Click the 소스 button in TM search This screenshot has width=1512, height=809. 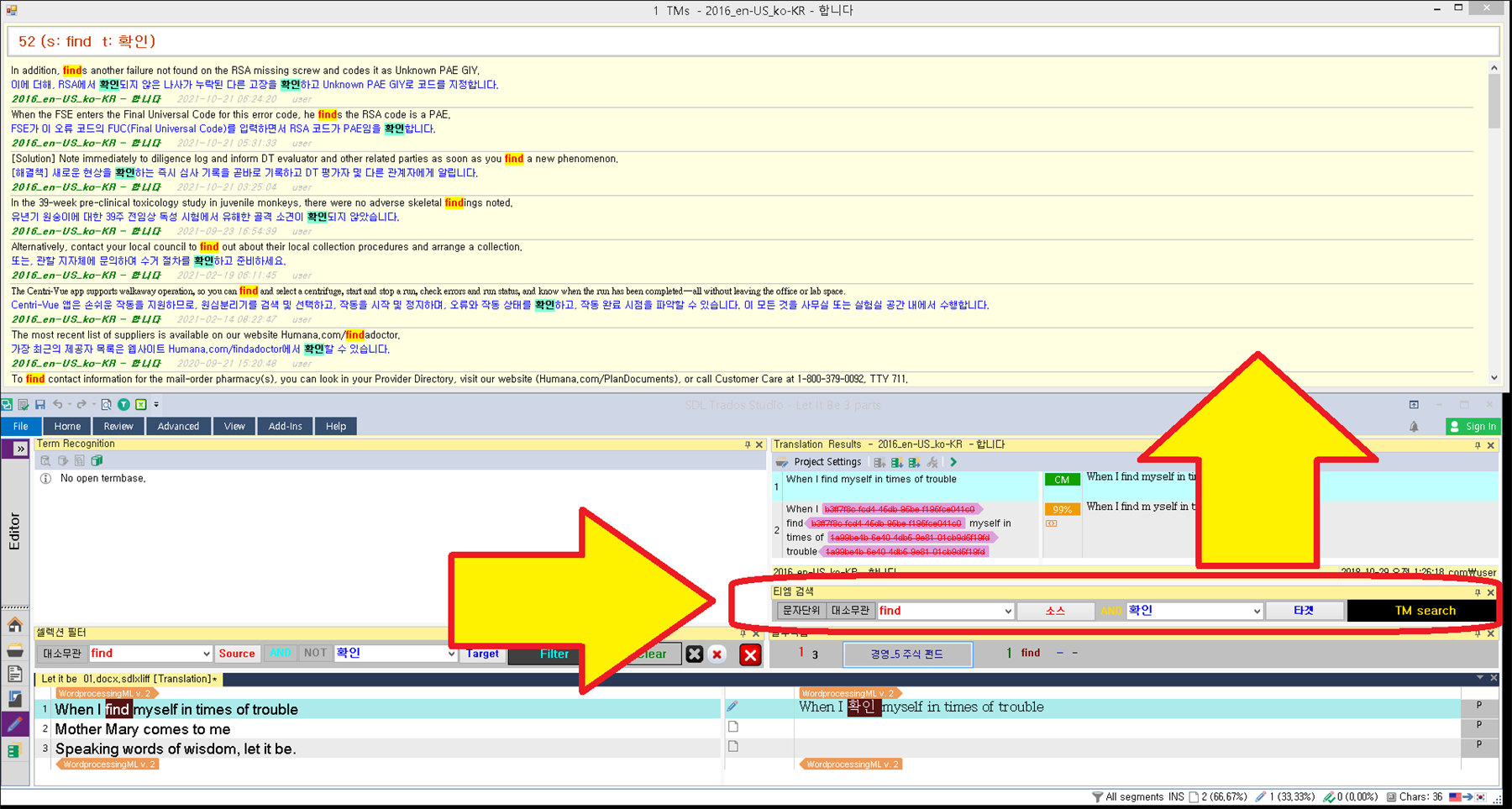tap(1055, 611)
